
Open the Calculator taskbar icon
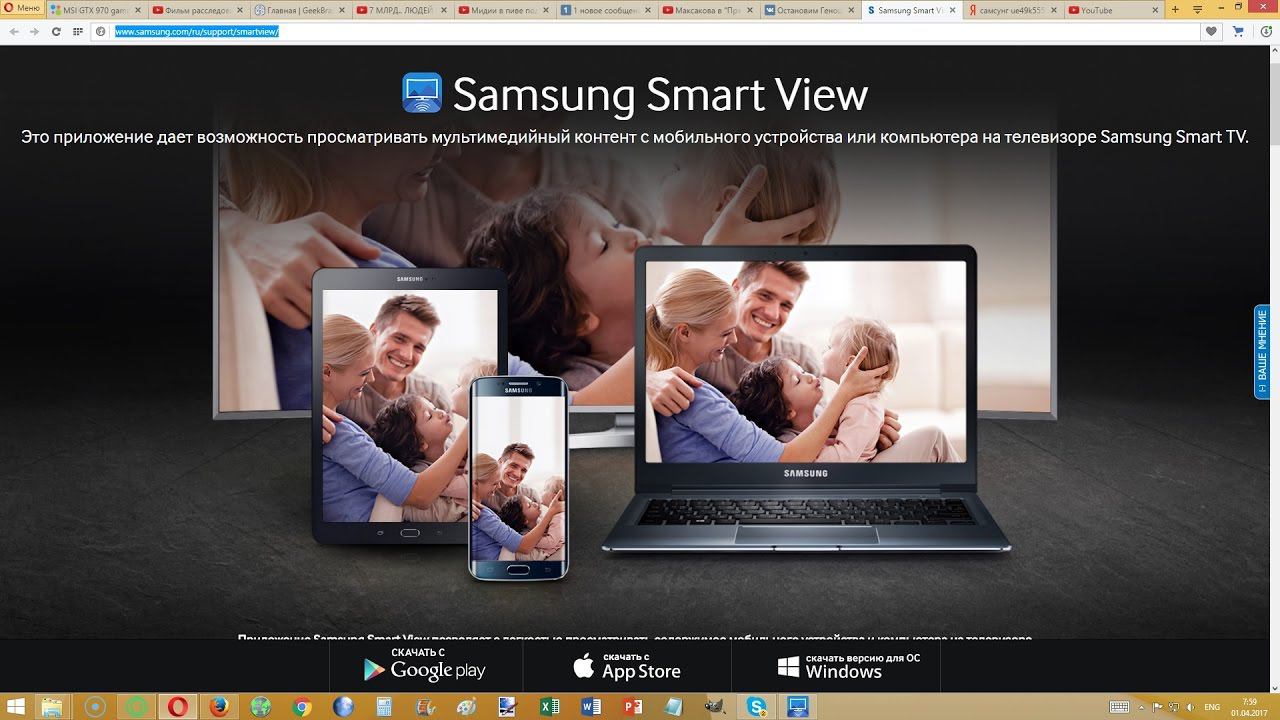(x=384, y=706)
